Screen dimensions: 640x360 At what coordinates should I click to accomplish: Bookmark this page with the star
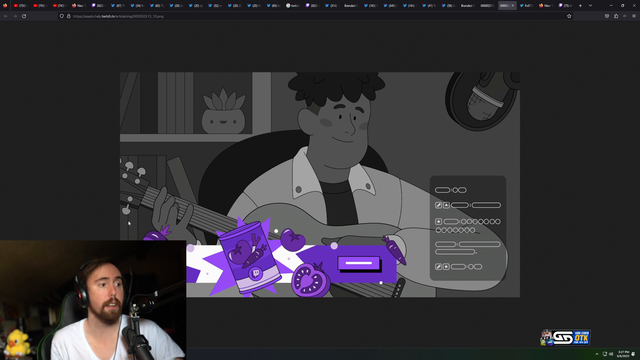[569, 16]
